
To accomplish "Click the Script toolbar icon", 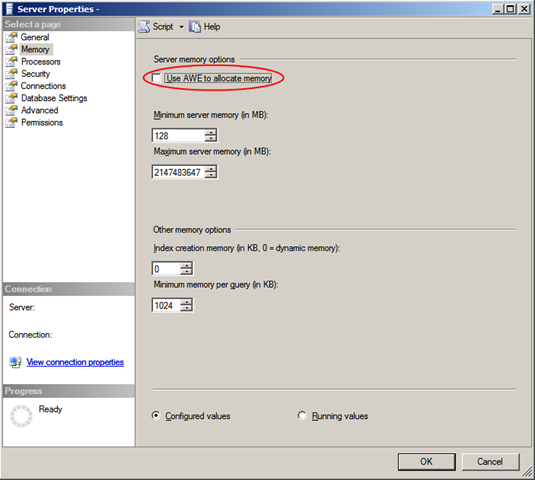I will pyautogui.click(x=144, y=27).
